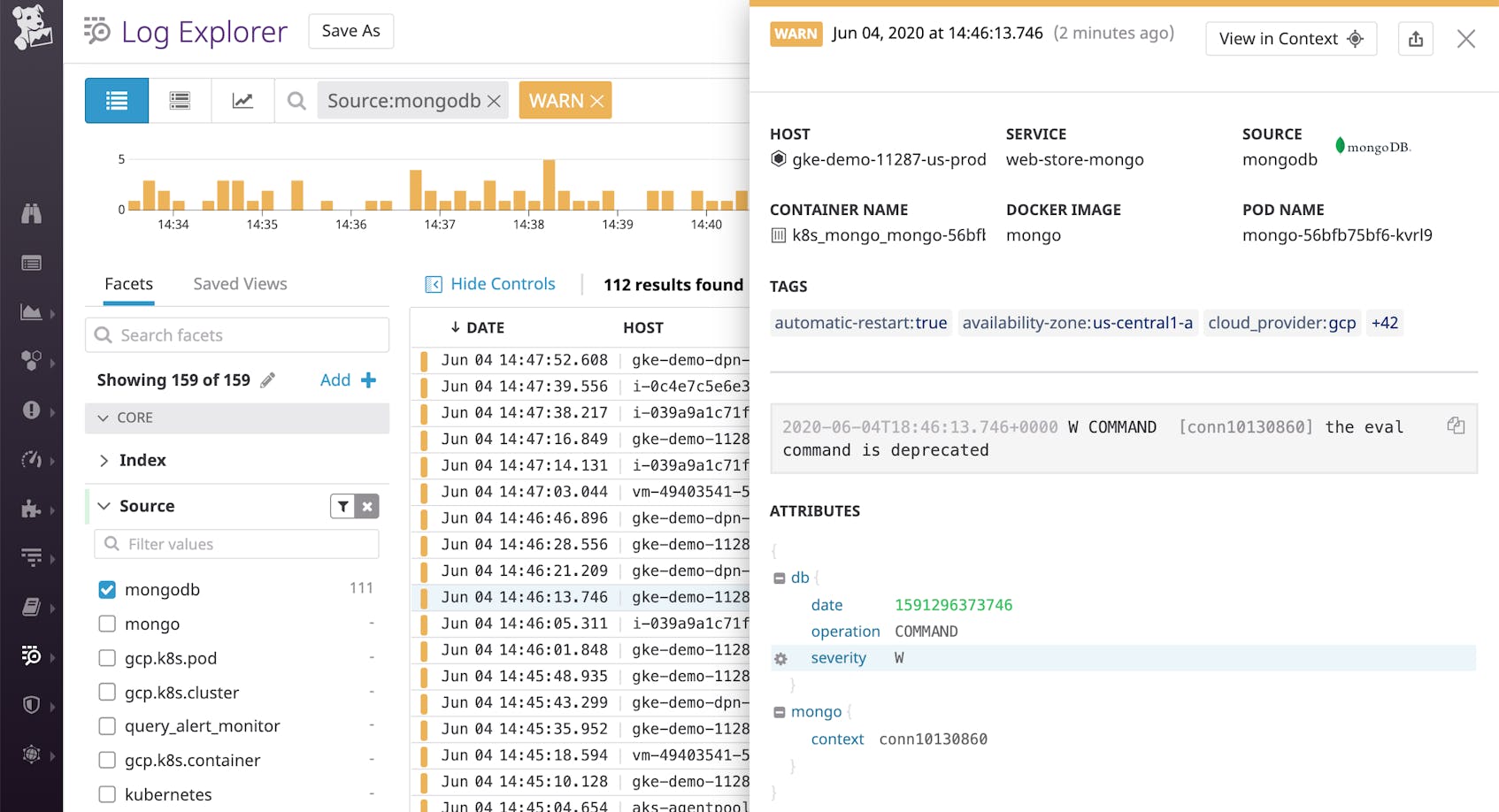Open the APM hexagons icon in sidebar

pyautogui.click(x=32, y=361)
